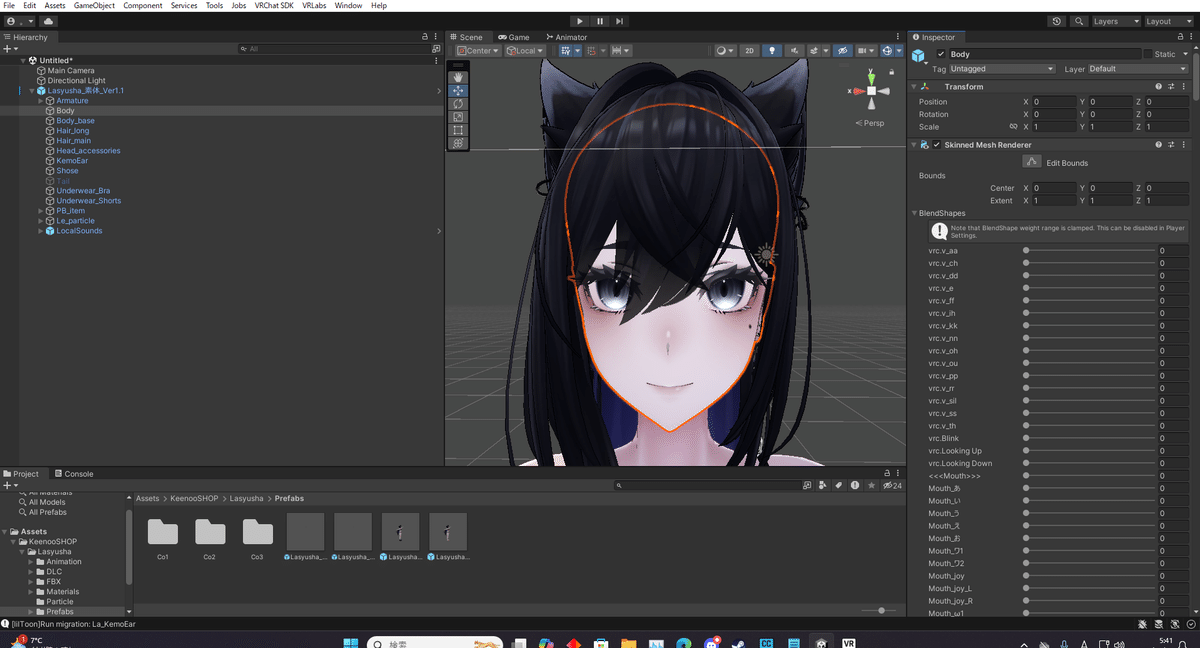1200x648 pixels.
Task: Click the Play button in toolbar
Action: (x=580, y=21)
